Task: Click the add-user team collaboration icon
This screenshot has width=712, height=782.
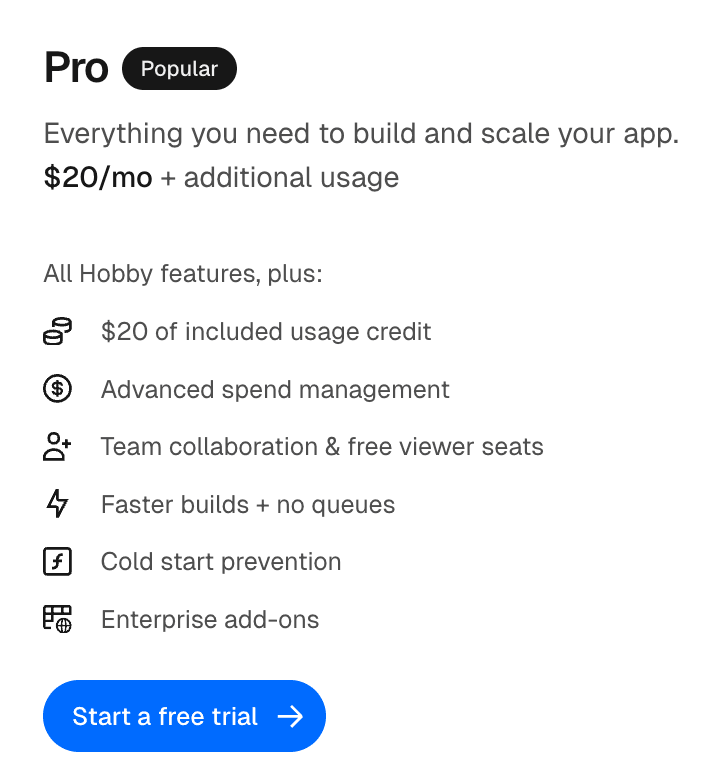Action: click(58, 447)
